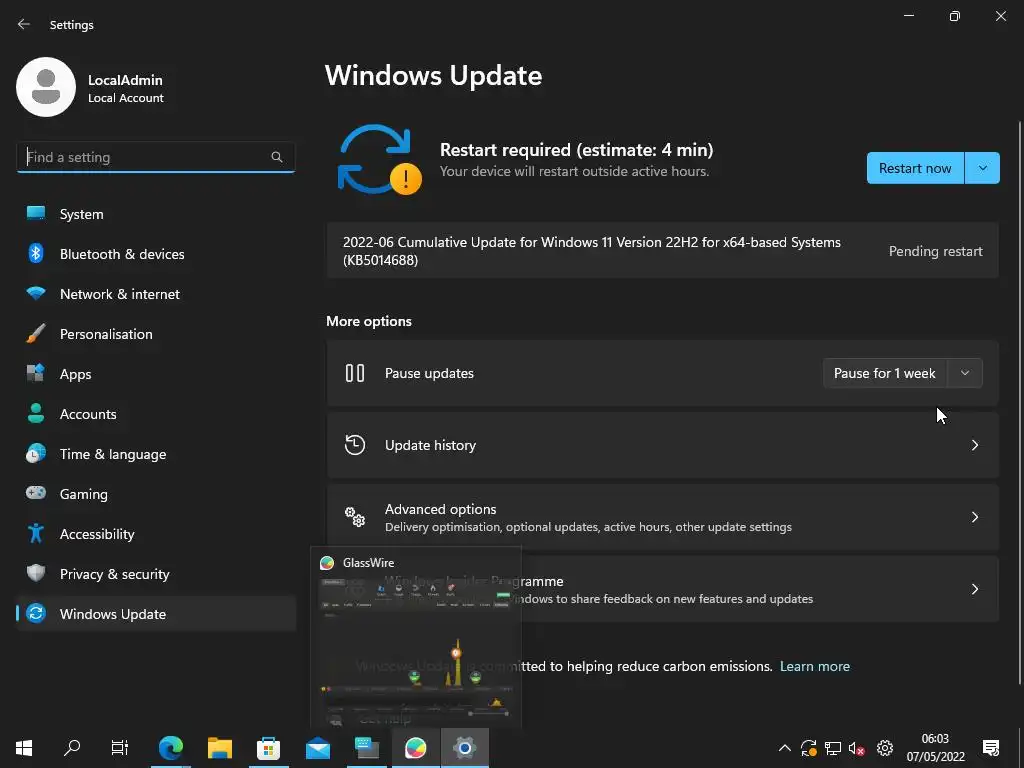Screen dimensions: 1024x768
Task: Switch to the terminal app on the taskbar
Action: click(367, 748)
